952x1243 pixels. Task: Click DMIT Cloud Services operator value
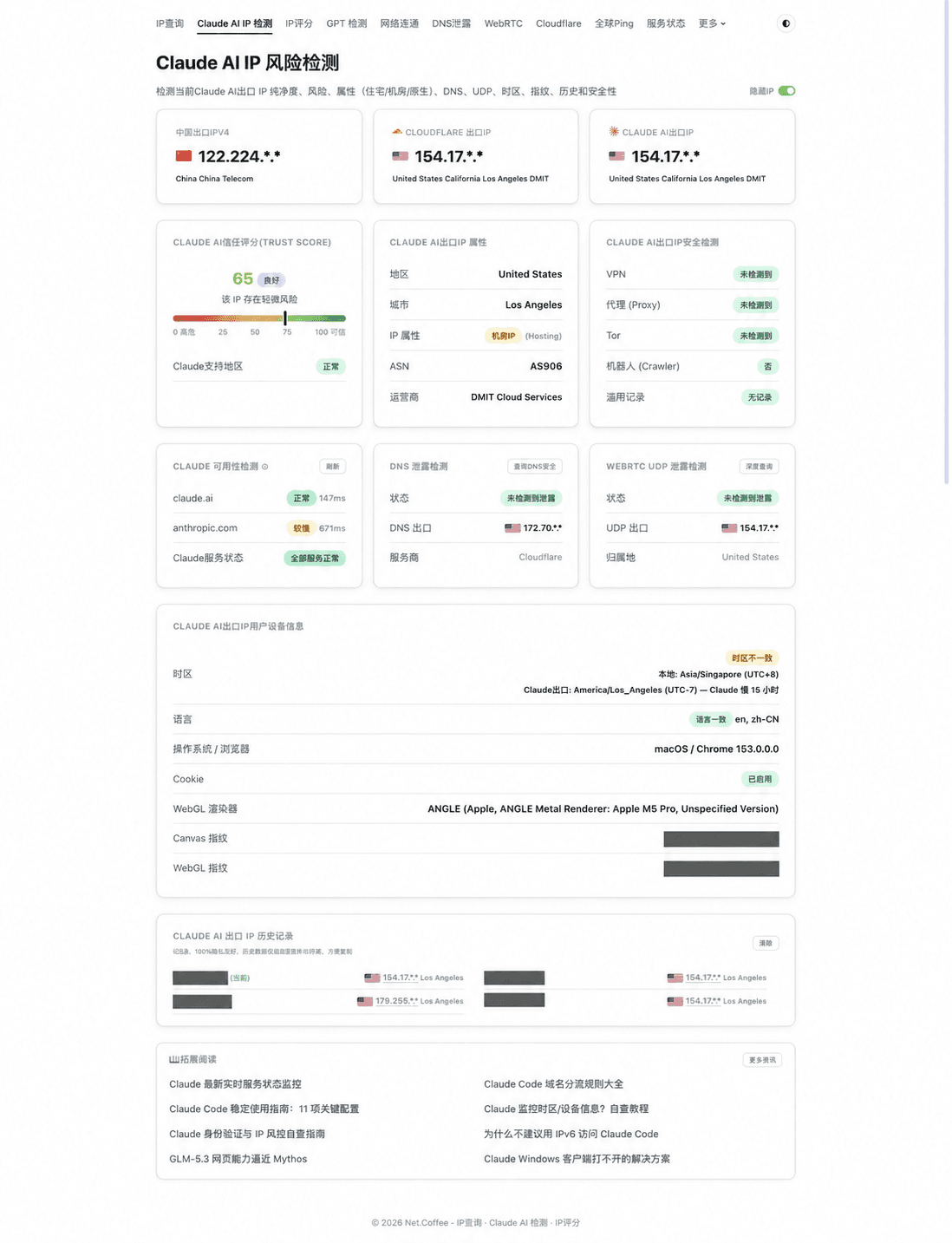pos(517,397)
